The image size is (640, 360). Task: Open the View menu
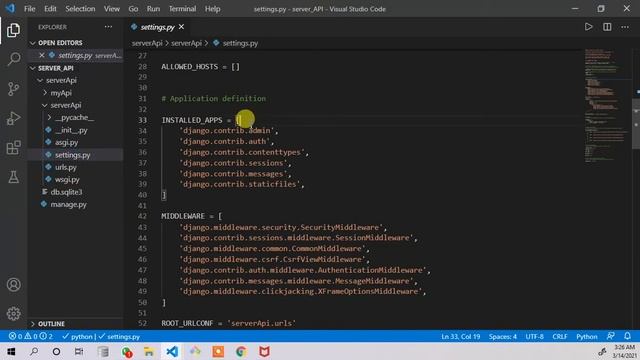coord(111,9)
